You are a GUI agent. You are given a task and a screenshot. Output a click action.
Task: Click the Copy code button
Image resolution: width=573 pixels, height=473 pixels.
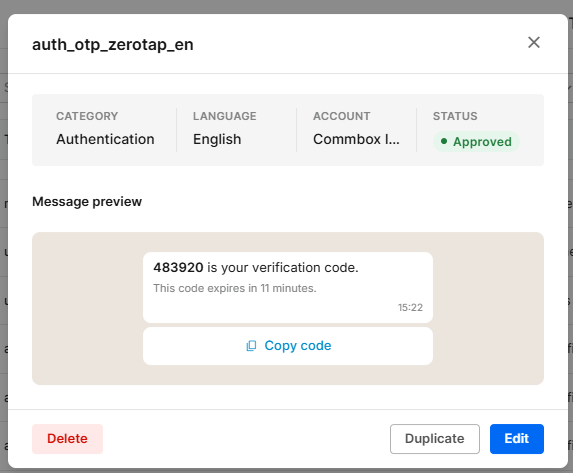(x=288, y=346)
